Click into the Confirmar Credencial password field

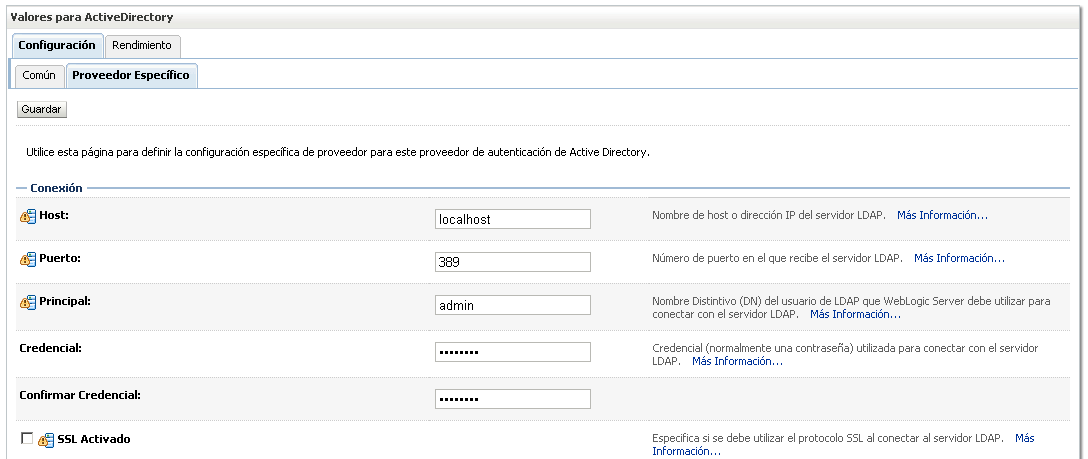pos(513,399)
